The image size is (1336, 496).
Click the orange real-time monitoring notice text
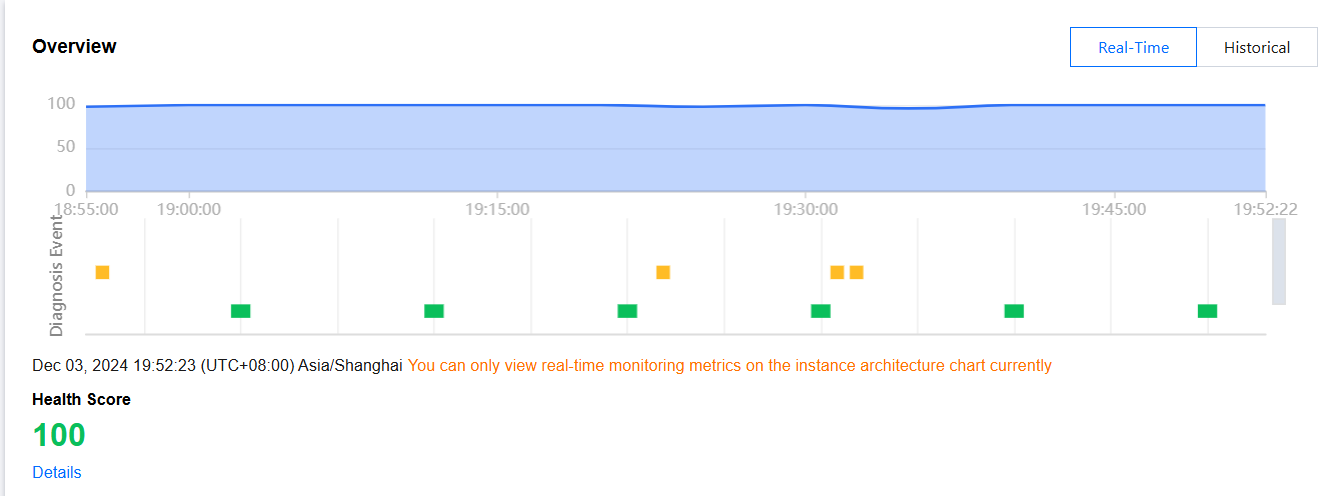point(729,366)
